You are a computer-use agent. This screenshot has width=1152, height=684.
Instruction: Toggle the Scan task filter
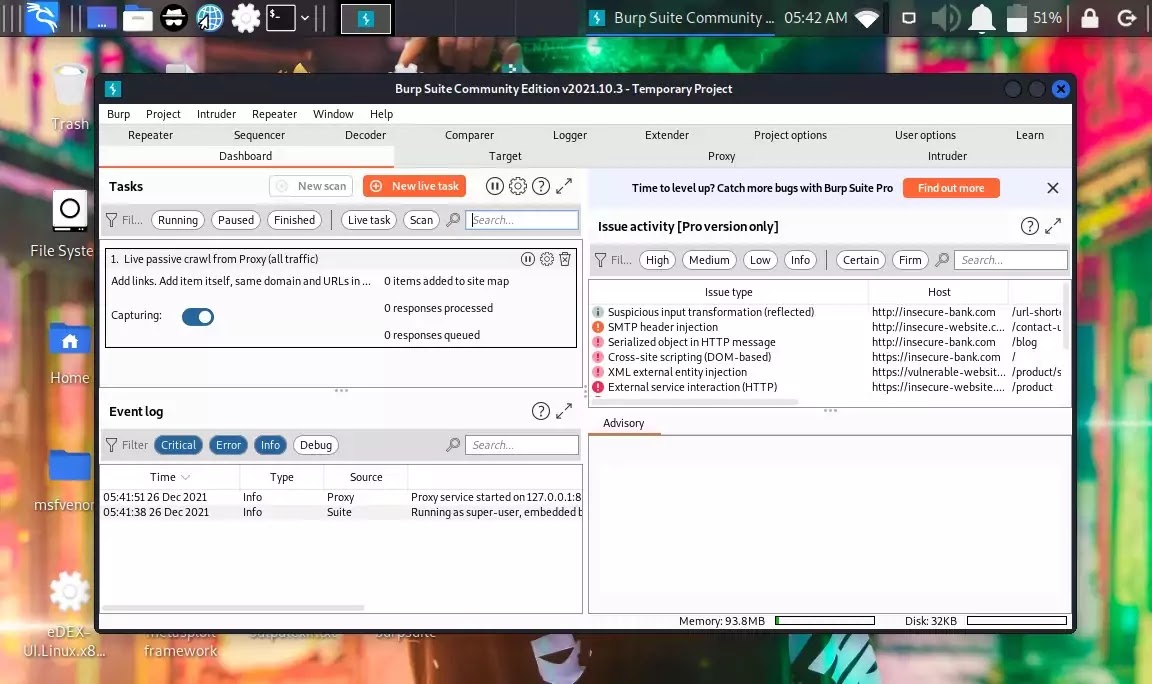(421, 220)
